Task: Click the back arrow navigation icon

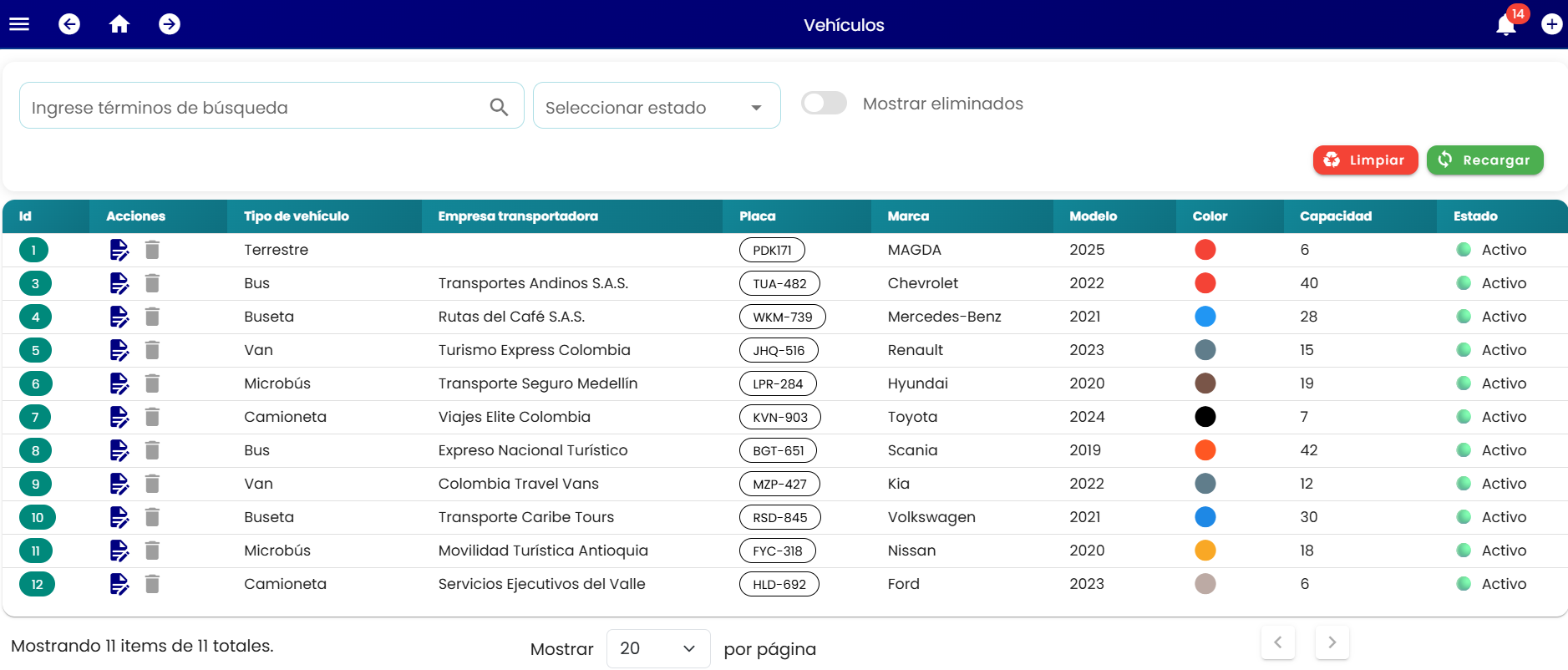Action: [69, 24]
